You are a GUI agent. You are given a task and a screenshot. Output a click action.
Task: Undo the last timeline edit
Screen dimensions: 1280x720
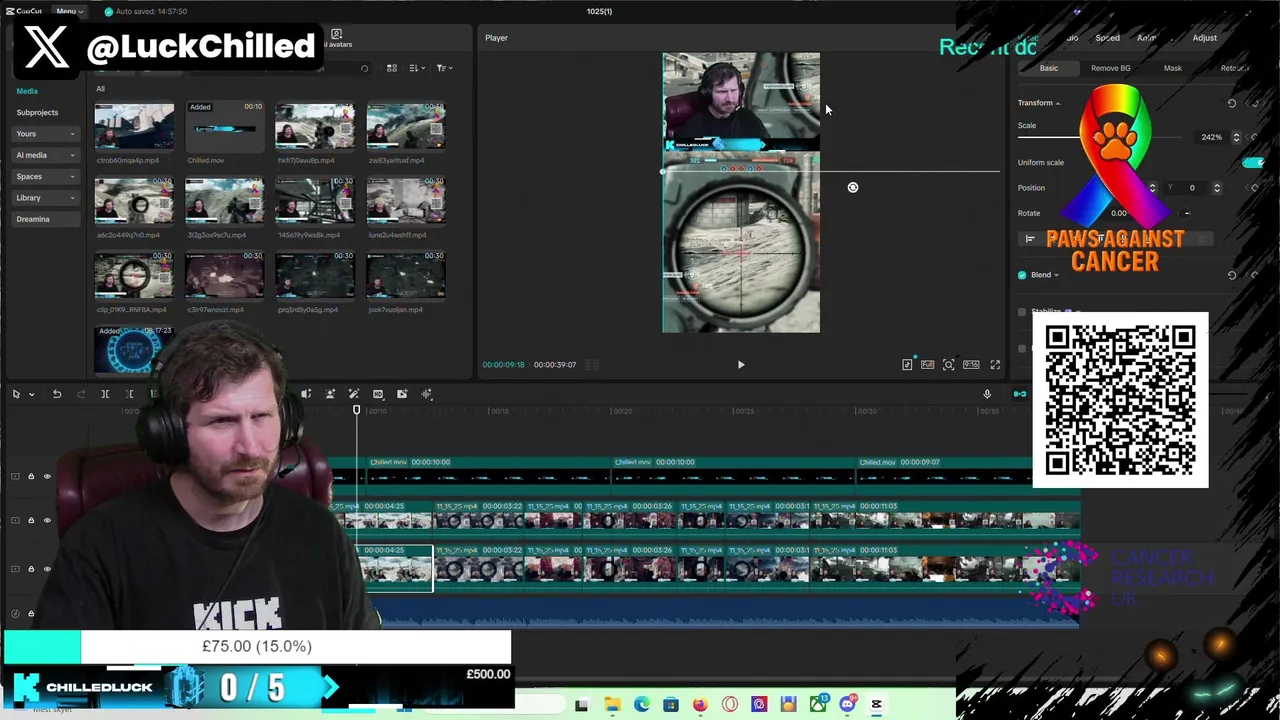(57, 394)
